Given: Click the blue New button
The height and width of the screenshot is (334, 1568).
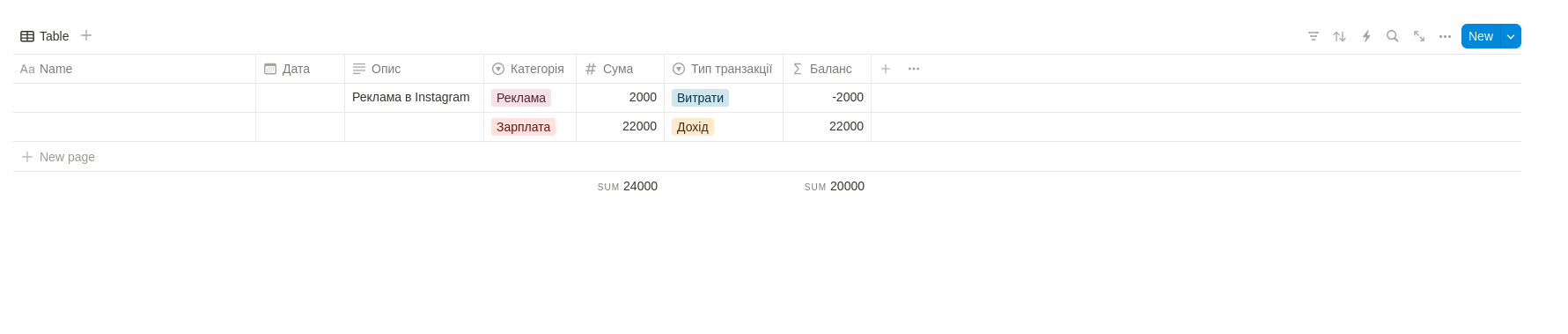Looking at the screenshot, I should [x=1481, y=36].
